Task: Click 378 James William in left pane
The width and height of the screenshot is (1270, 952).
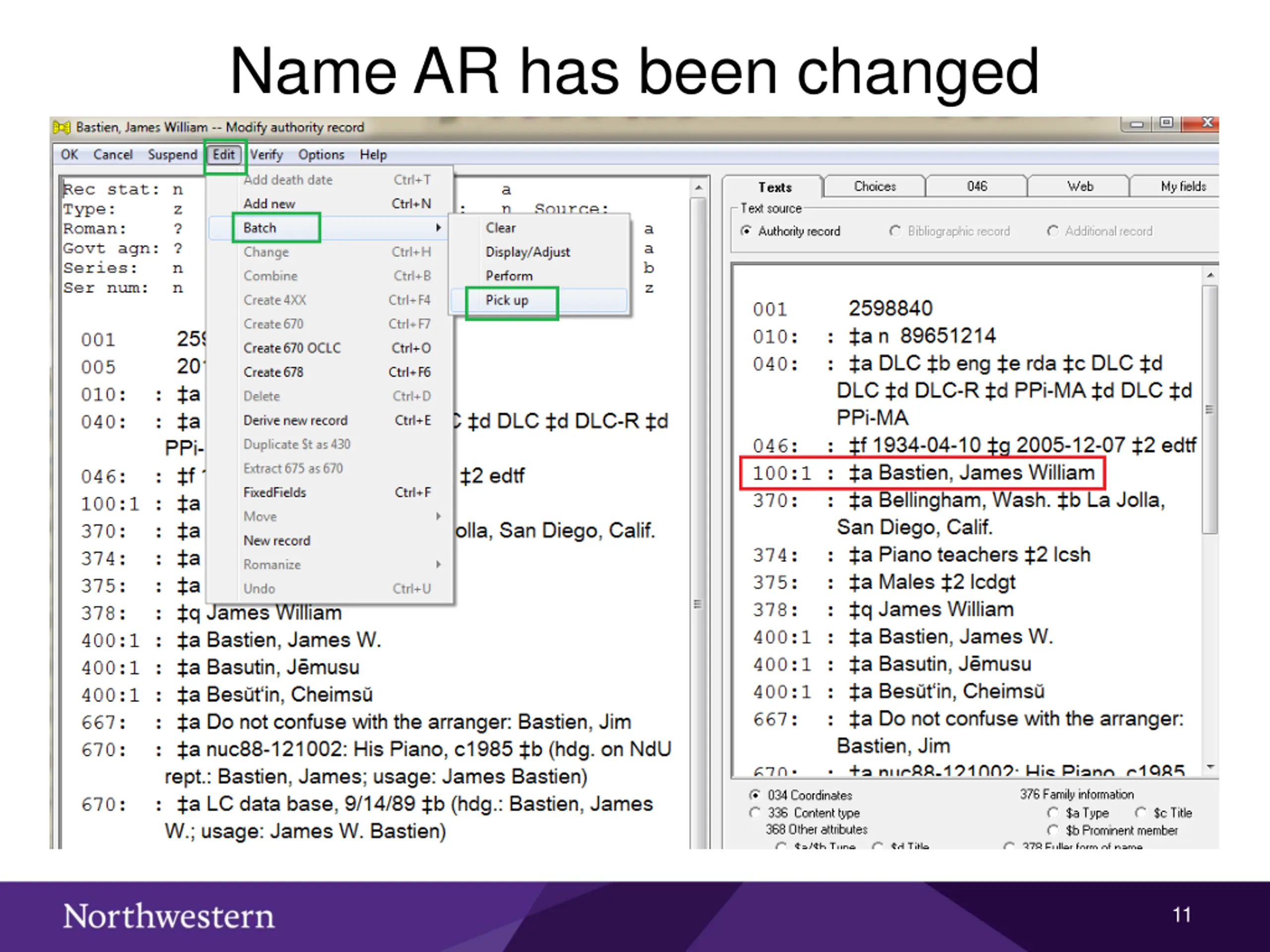Action: coord(211,613)
